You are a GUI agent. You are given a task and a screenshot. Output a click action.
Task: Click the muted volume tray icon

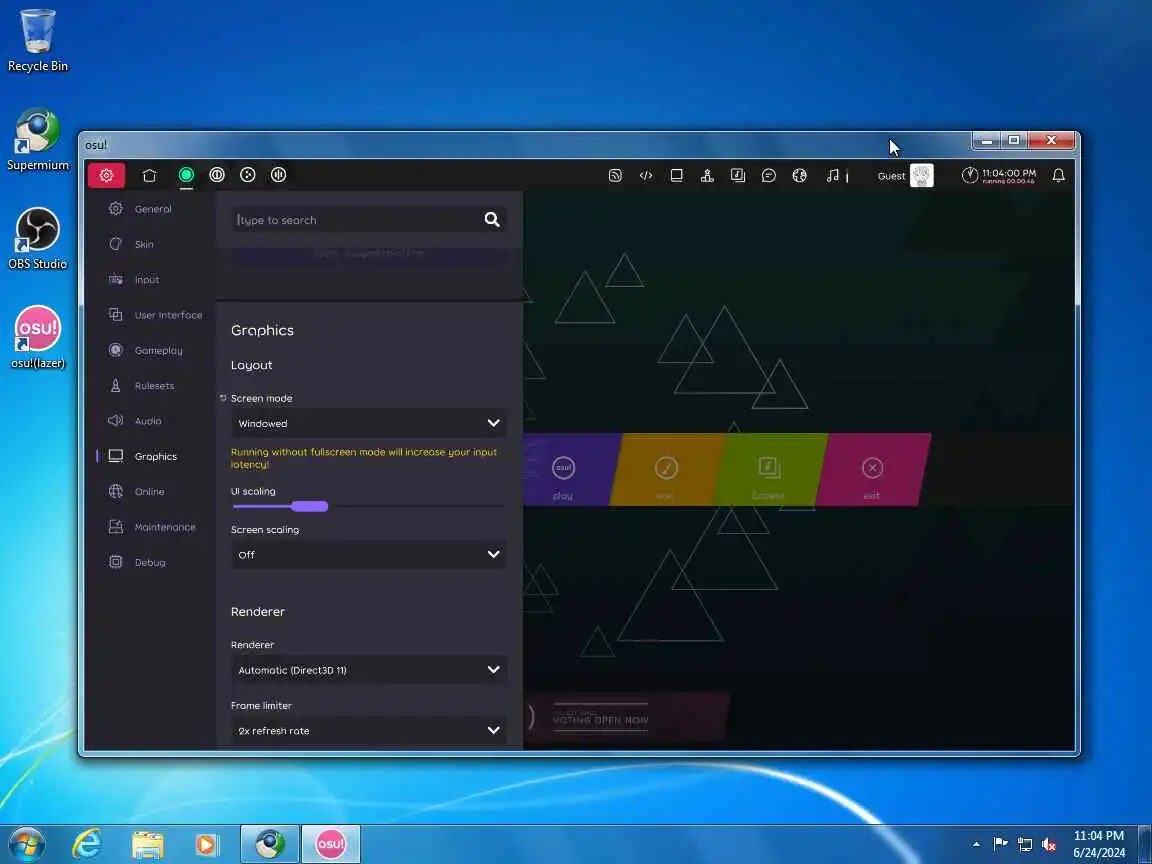pyautogui.click(x=1048, y=845)
